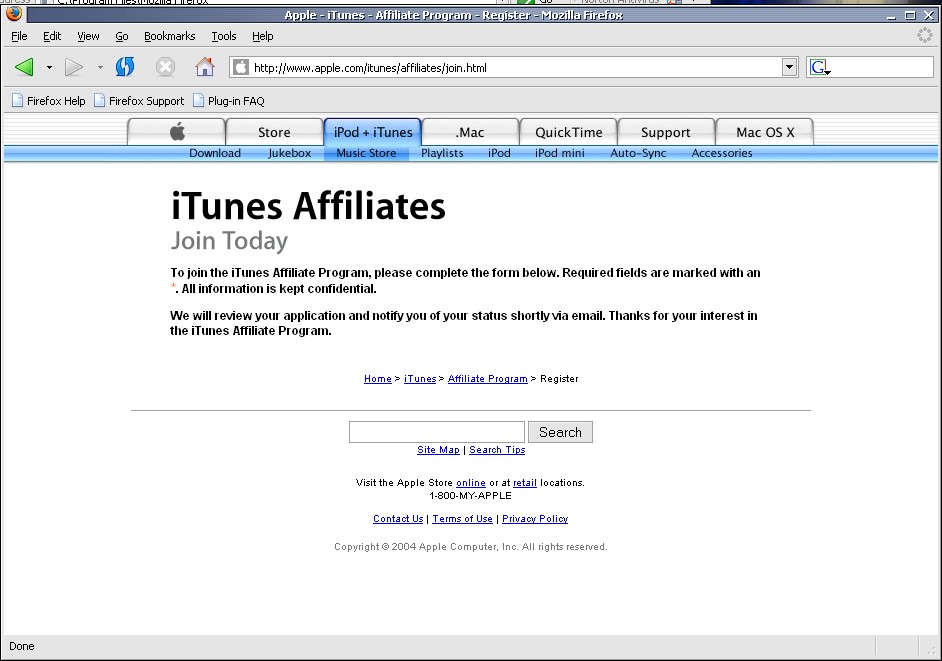The image size is (942, 661).
Task: Open the Contact Us link
Action: 398,519
